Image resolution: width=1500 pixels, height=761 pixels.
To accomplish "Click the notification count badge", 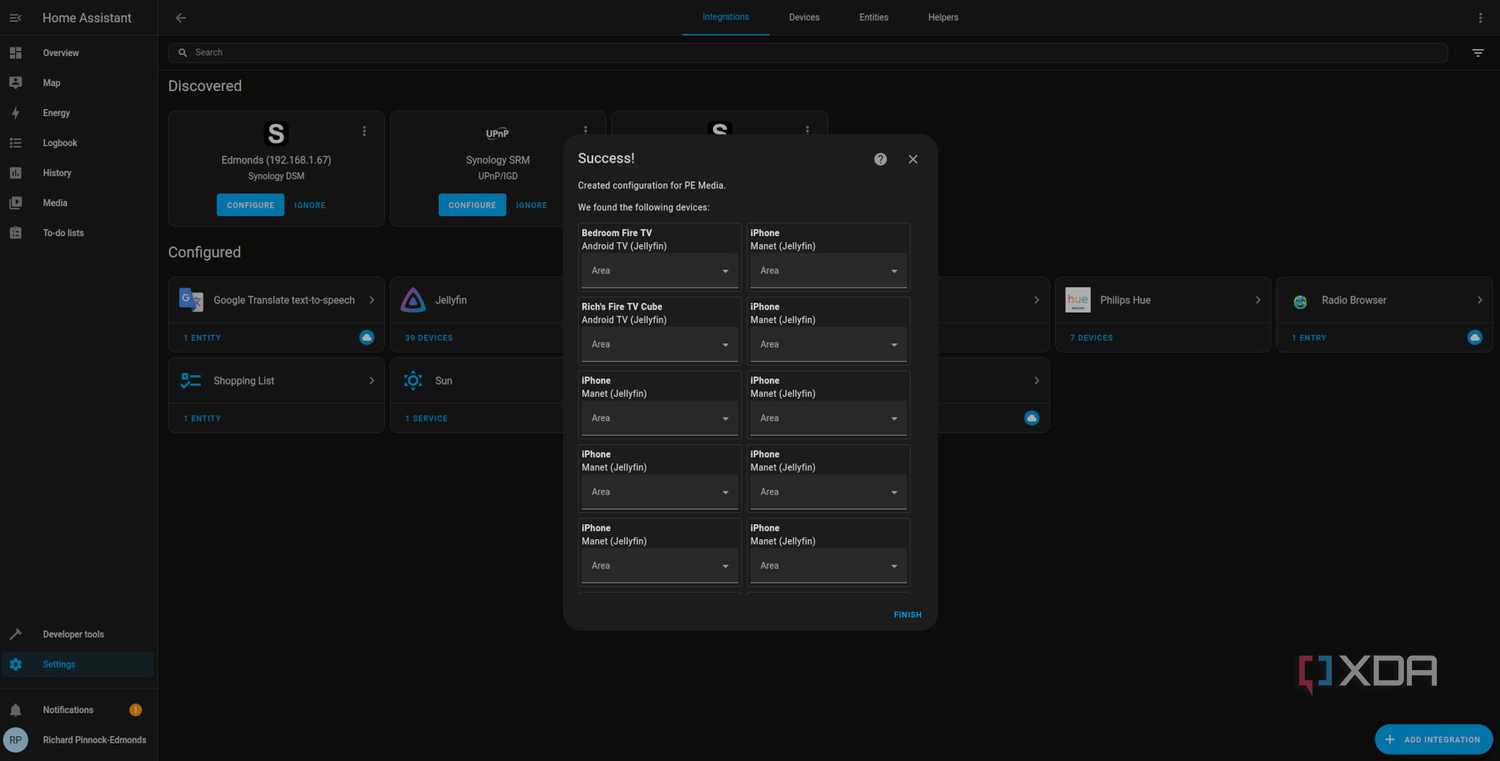I will pos(135,710).
